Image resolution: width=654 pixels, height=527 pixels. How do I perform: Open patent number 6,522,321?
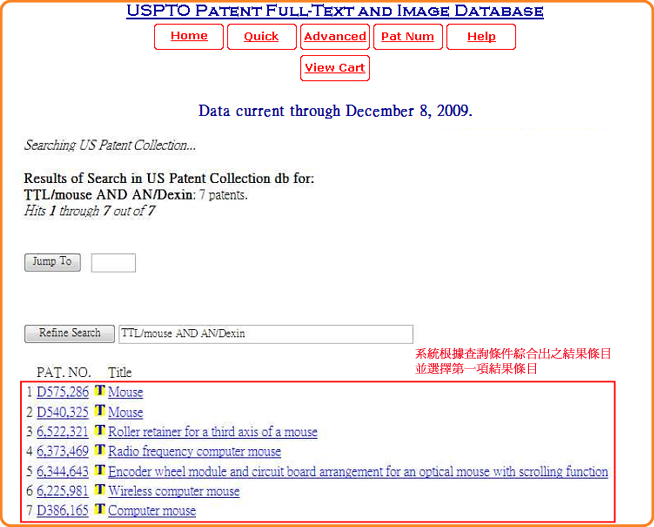click(63, 432)
